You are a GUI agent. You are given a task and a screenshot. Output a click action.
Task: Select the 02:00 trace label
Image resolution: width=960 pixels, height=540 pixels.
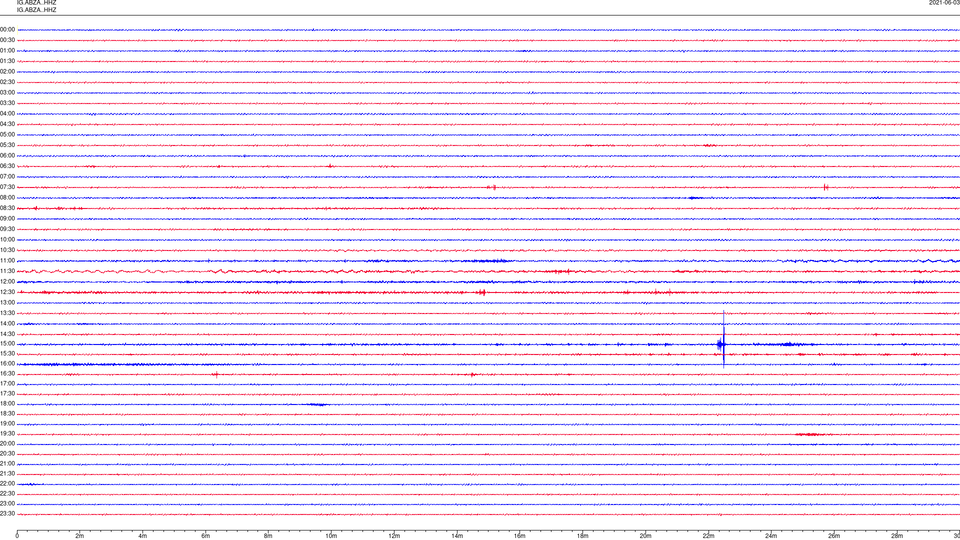[x=7, y=72]
